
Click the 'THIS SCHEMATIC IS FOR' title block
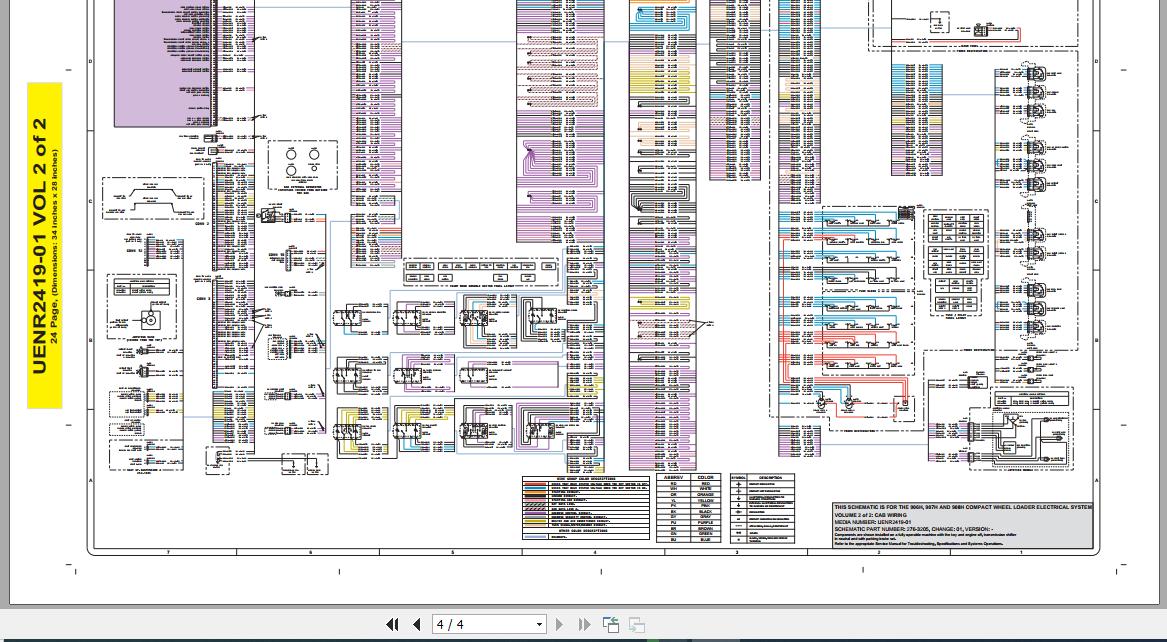[962, 508]
